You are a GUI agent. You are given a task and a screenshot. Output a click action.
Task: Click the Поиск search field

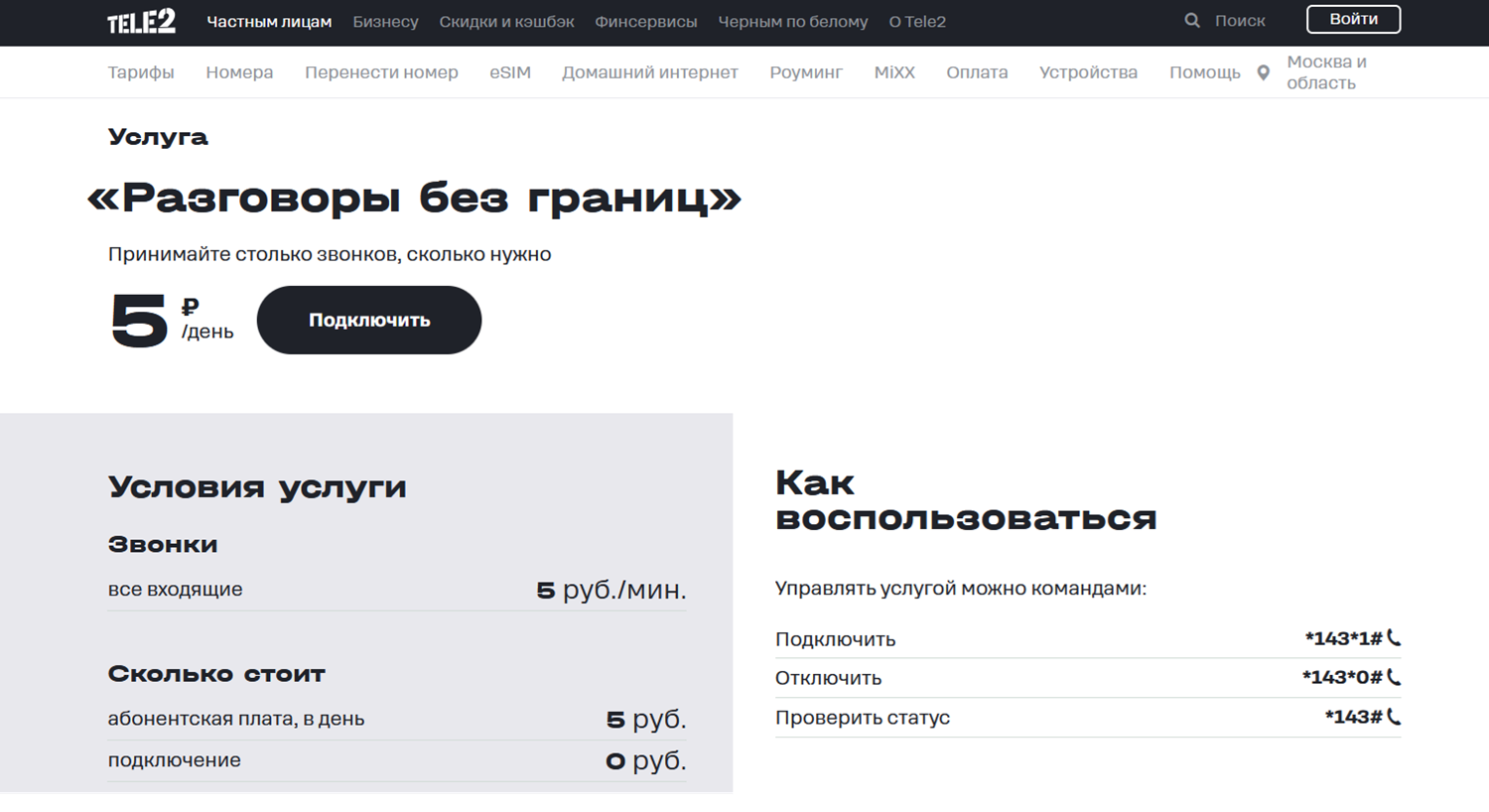point(1240,21)
